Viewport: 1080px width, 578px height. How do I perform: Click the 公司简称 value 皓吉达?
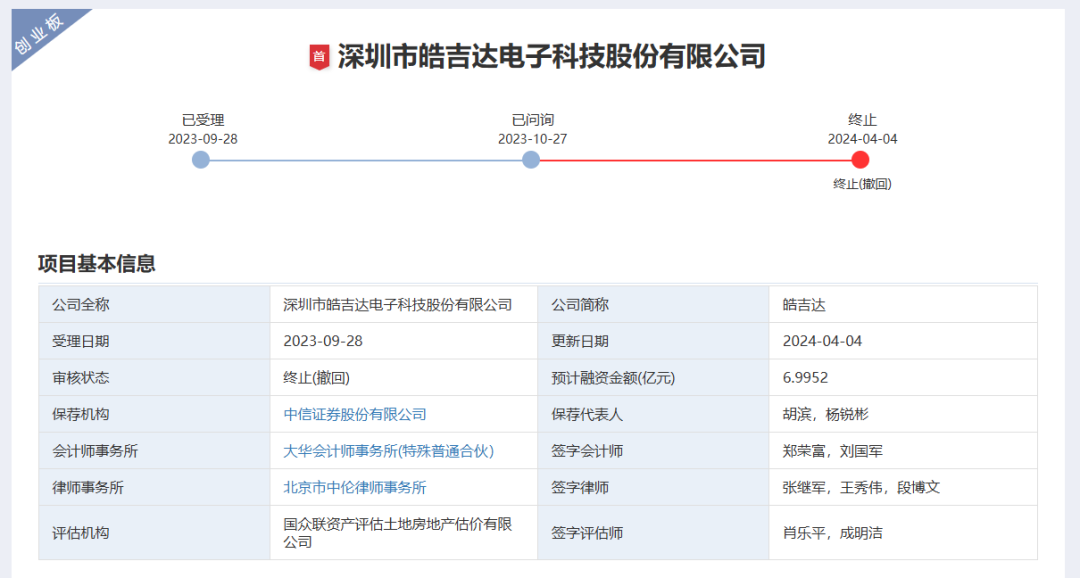[804, 305]
